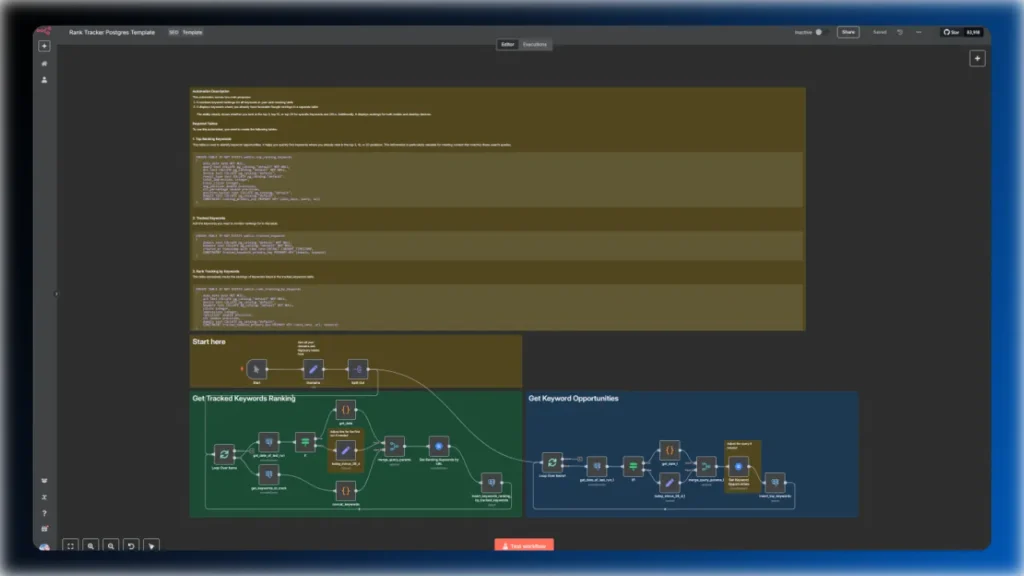Select the upper Postgres node in green section
The height and width of the screenshot is (576, 1024).
(x=268, y=442)
